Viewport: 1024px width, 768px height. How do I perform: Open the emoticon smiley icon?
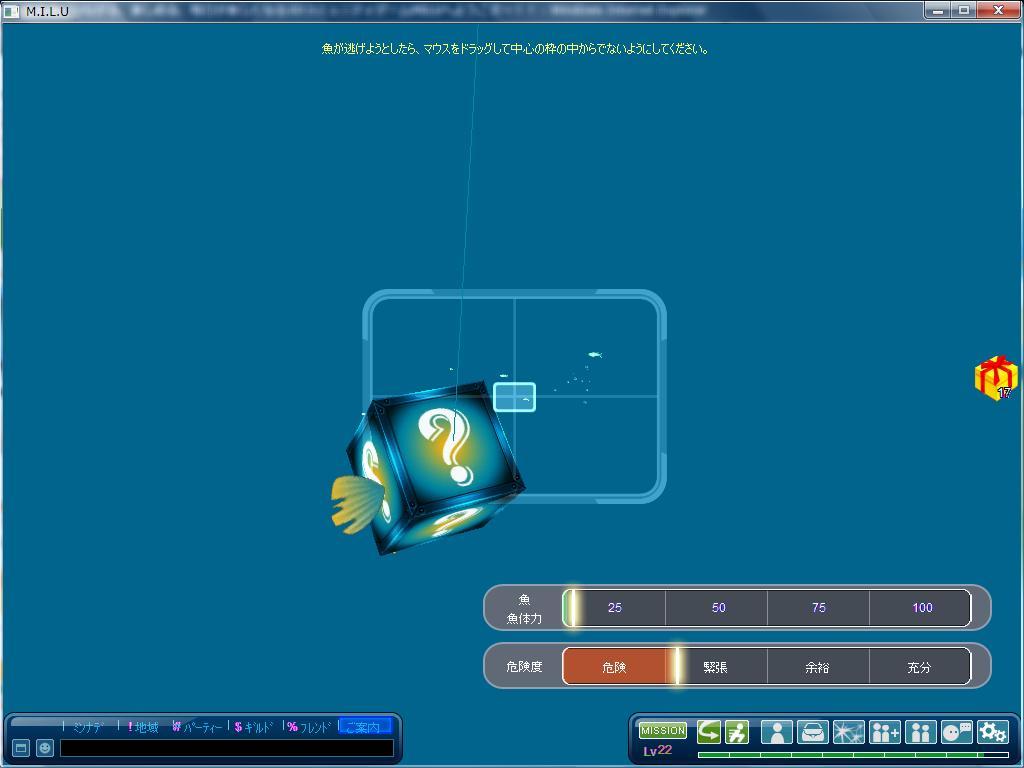point(44,748)
